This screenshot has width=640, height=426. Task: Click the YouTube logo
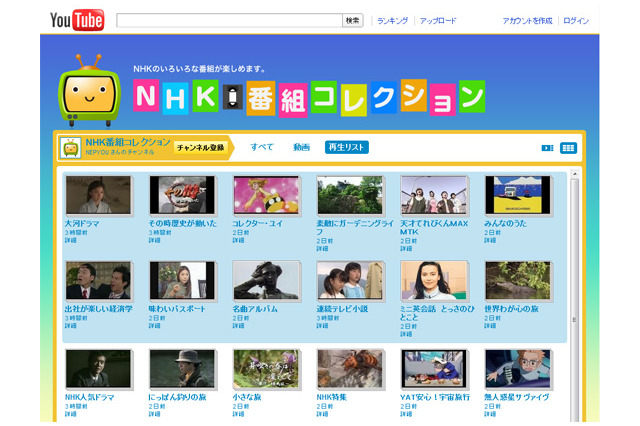click(77, 20)
